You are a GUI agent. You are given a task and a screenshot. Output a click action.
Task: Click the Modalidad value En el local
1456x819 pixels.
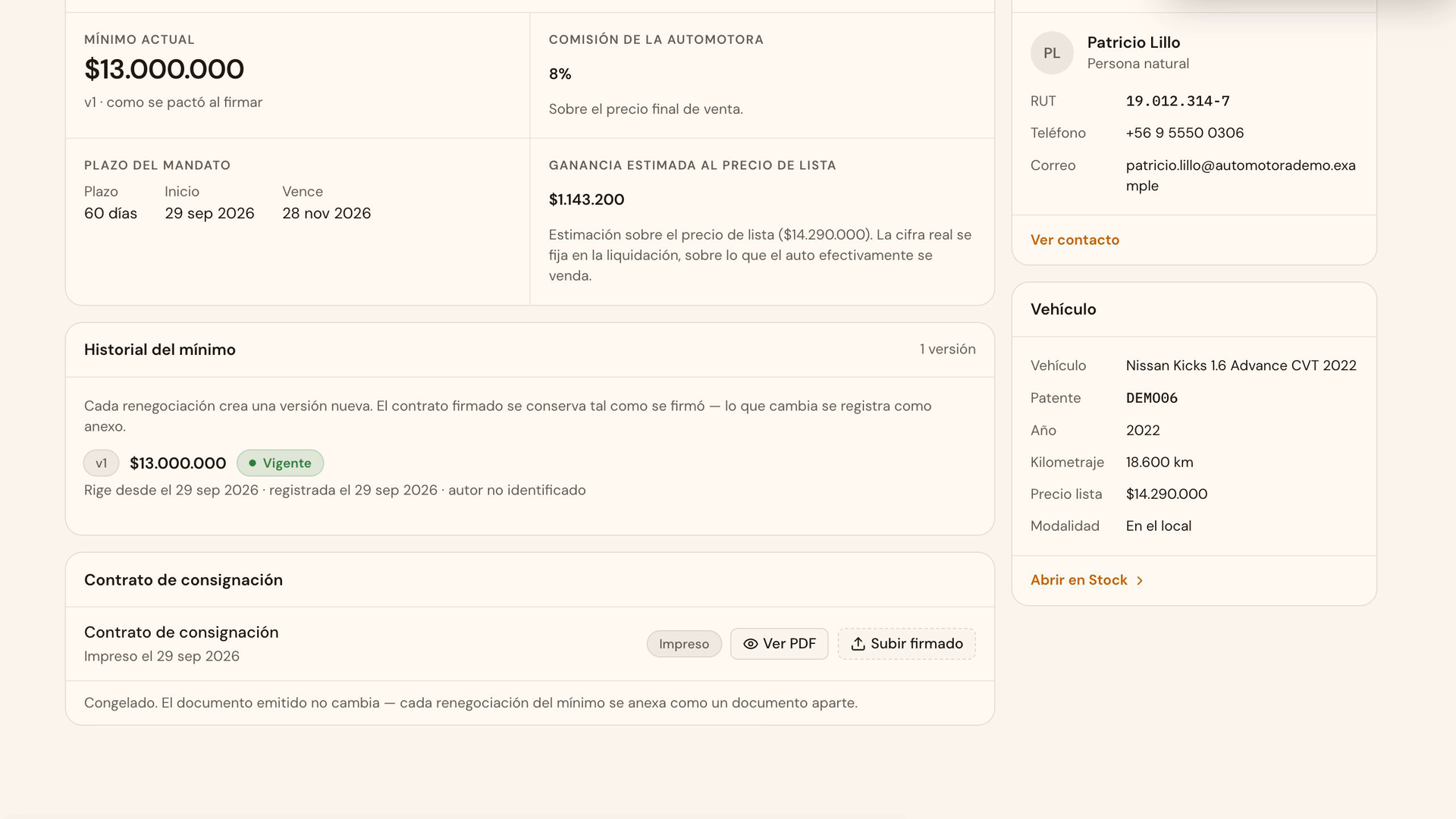pyautogui.click(x=1158, y=526)
